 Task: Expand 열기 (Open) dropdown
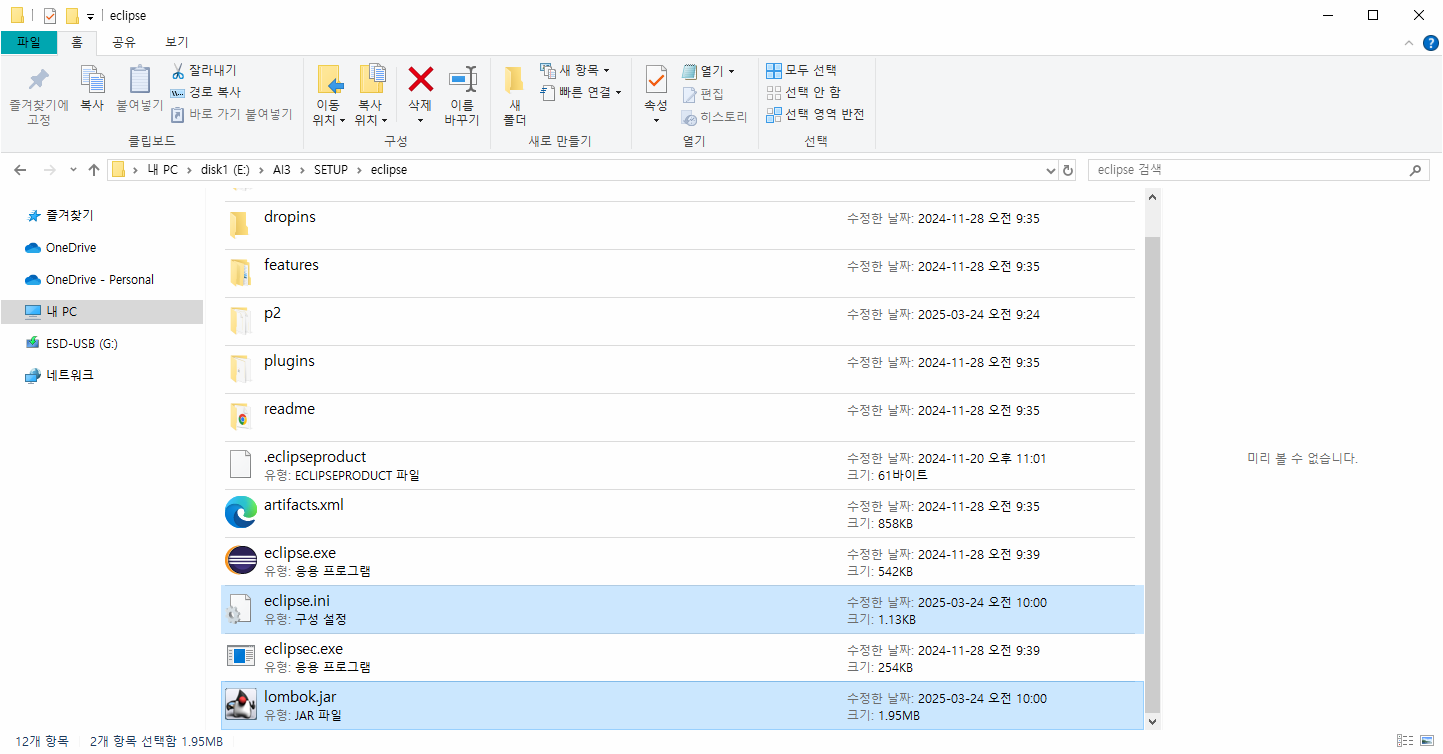coord(709,71)
